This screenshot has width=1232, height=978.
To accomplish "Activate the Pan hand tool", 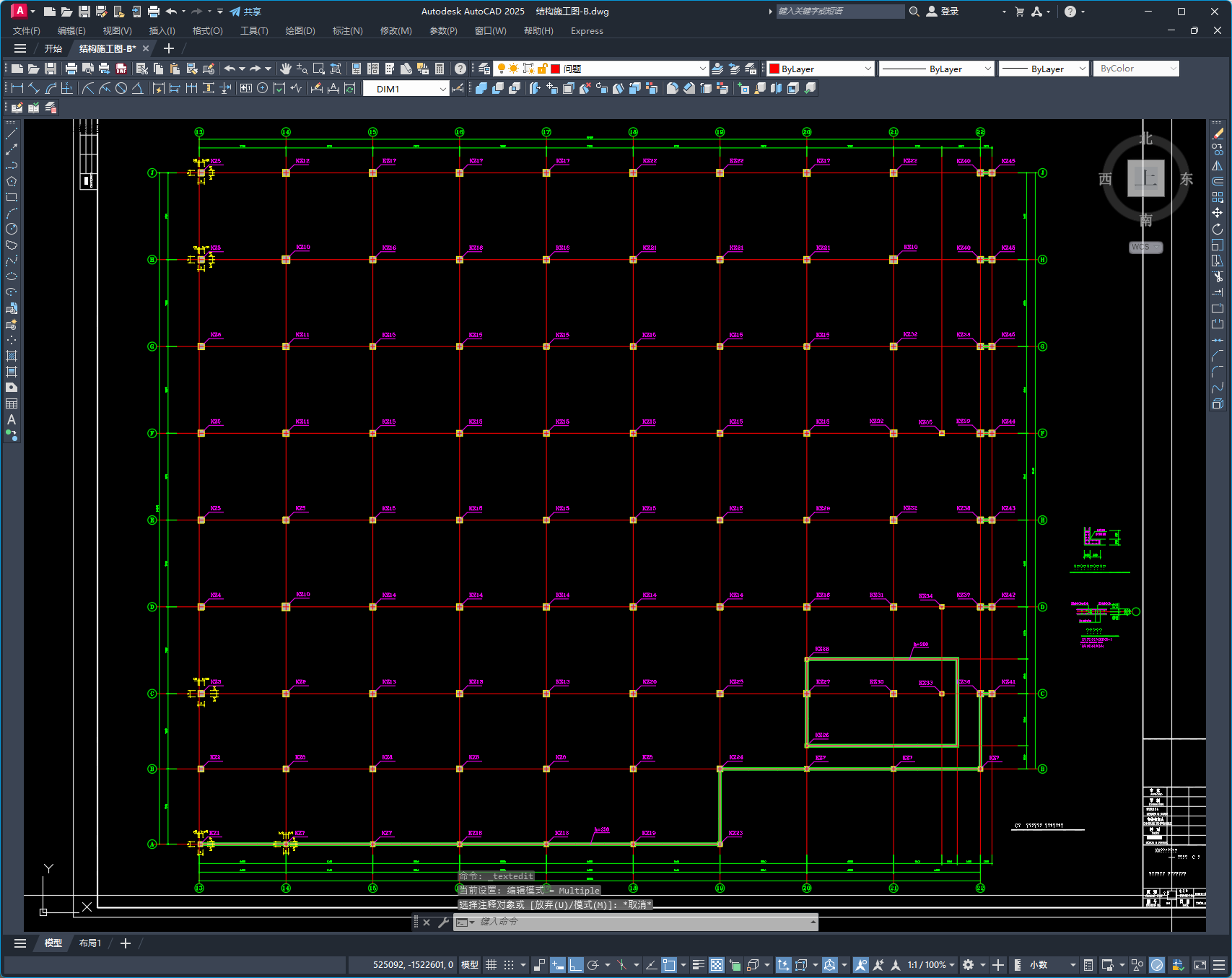I will pyautogui.click(x=286, y=69).
